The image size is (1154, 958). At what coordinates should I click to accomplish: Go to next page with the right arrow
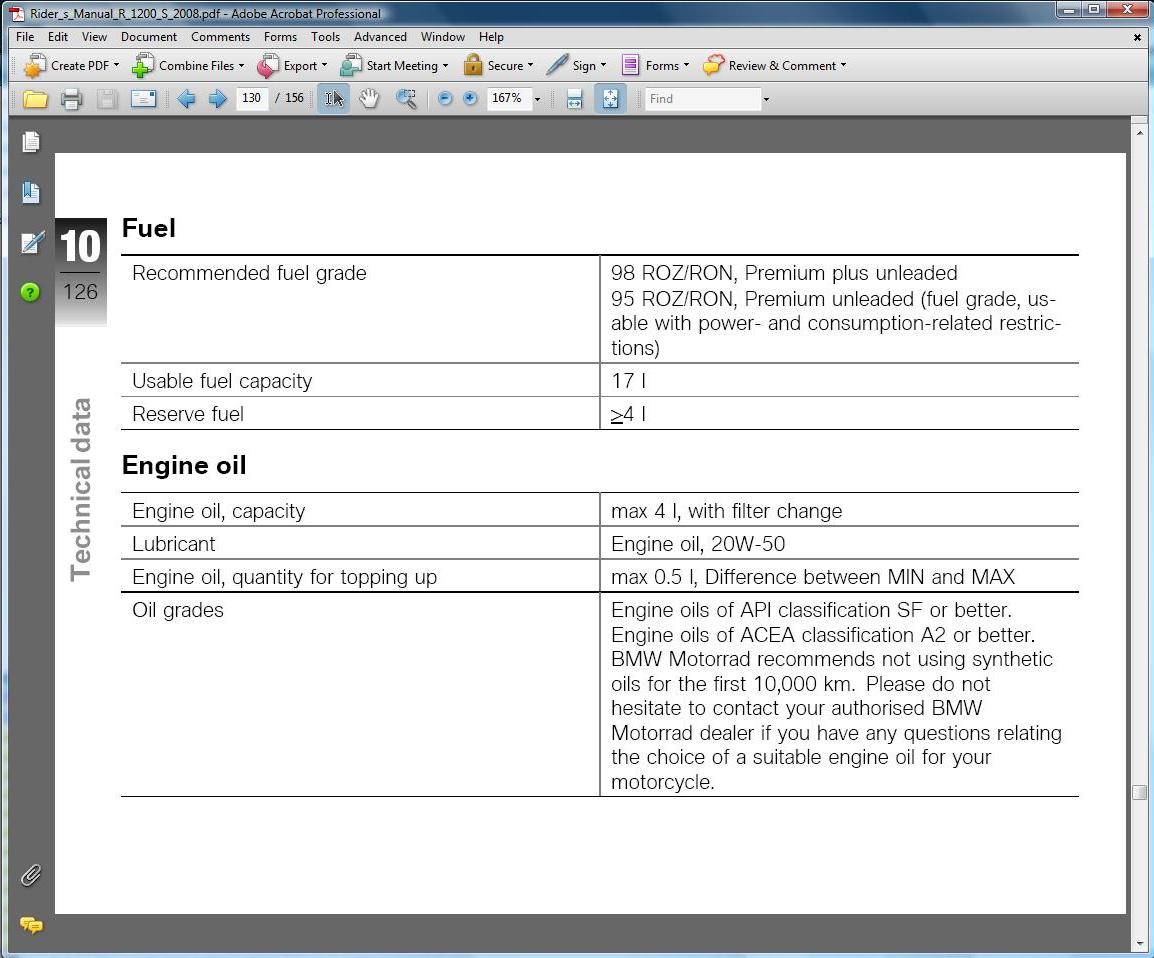(217, 99)
